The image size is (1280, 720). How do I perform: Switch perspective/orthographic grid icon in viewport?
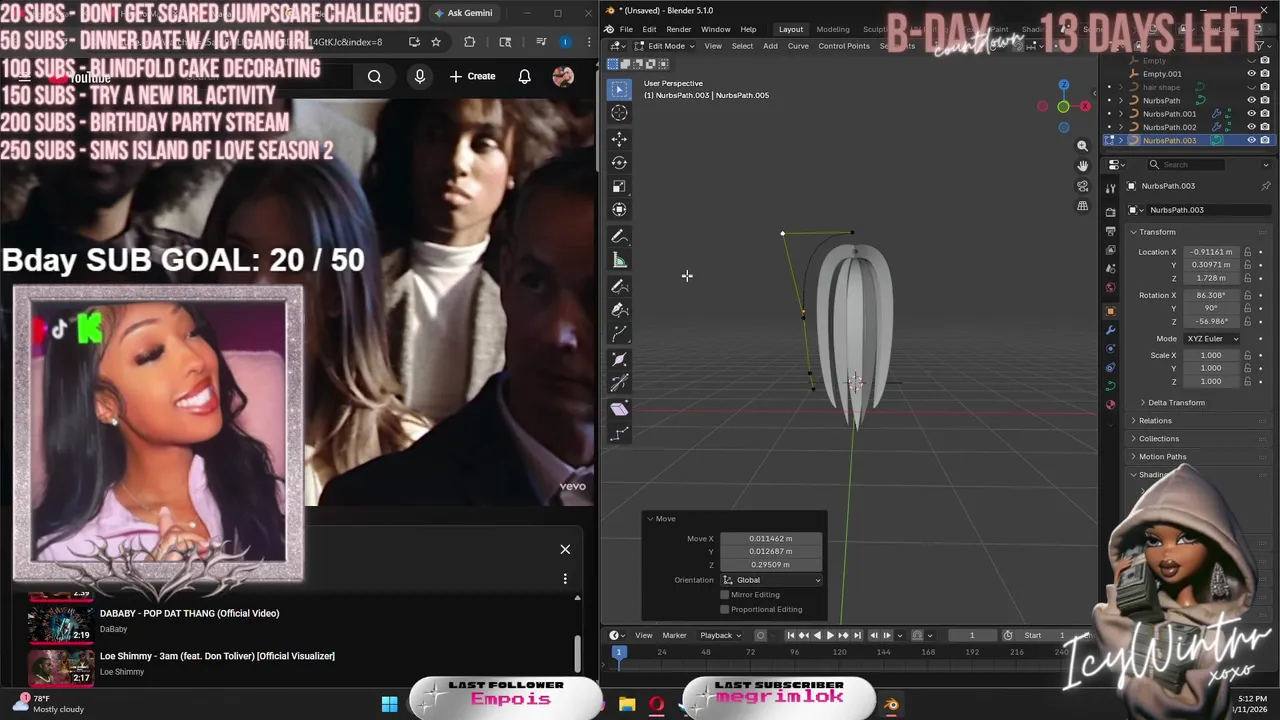tap(1082, 206)
